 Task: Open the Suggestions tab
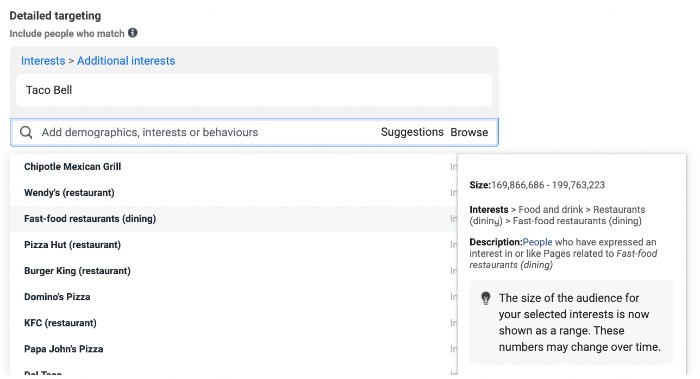click(412, 132)
